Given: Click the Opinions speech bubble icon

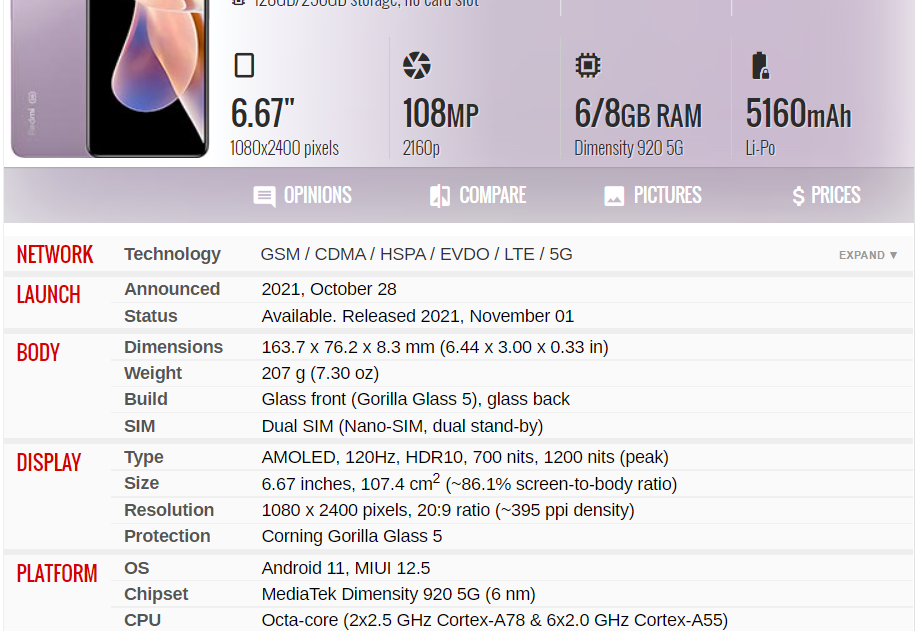Looking at the screenshot, I should tap(264, 196).
